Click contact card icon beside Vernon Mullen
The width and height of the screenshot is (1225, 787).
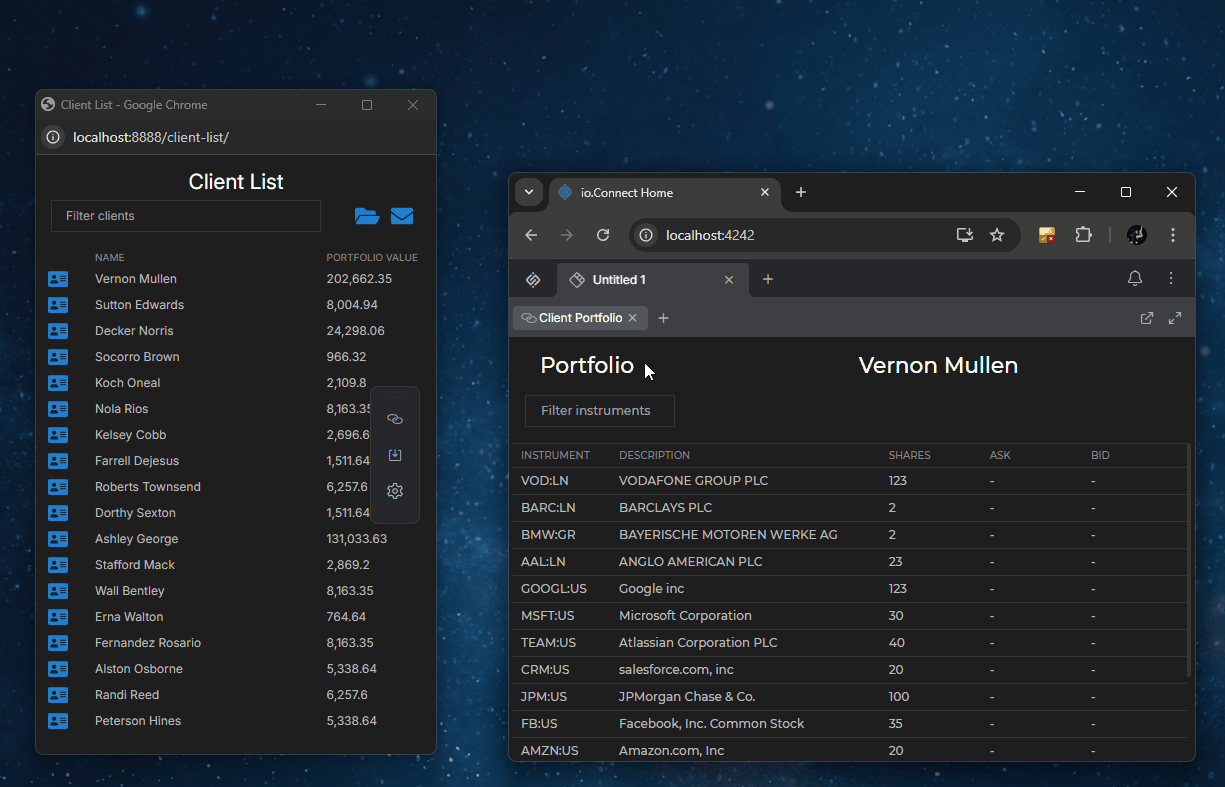58,279
